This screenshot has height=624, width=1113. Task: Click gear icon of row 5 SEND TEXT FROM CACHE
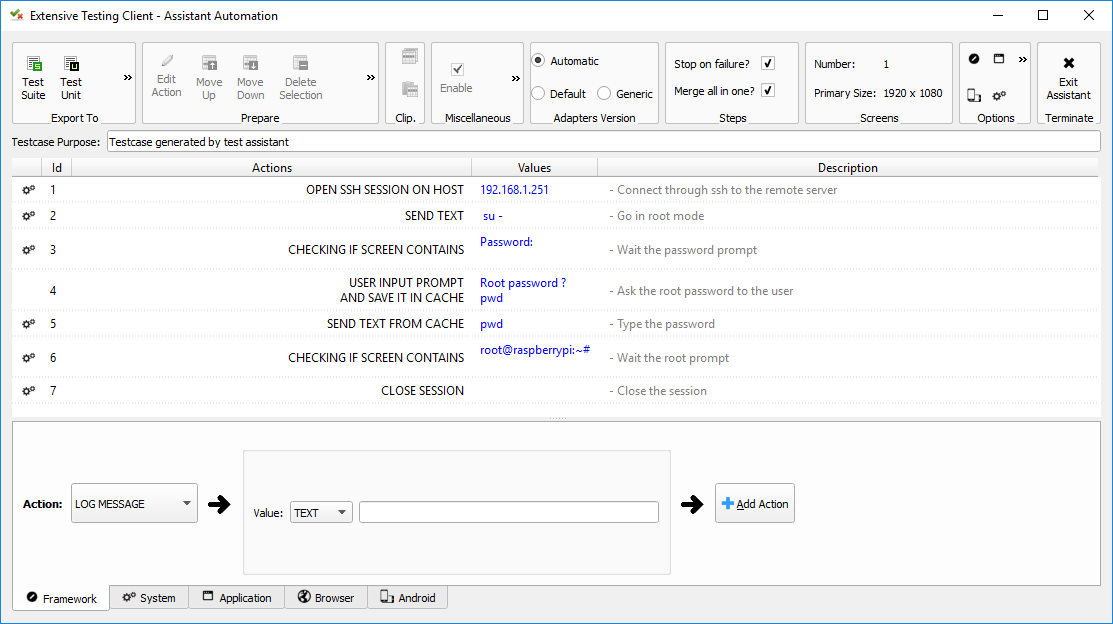(x=28, y=324)
